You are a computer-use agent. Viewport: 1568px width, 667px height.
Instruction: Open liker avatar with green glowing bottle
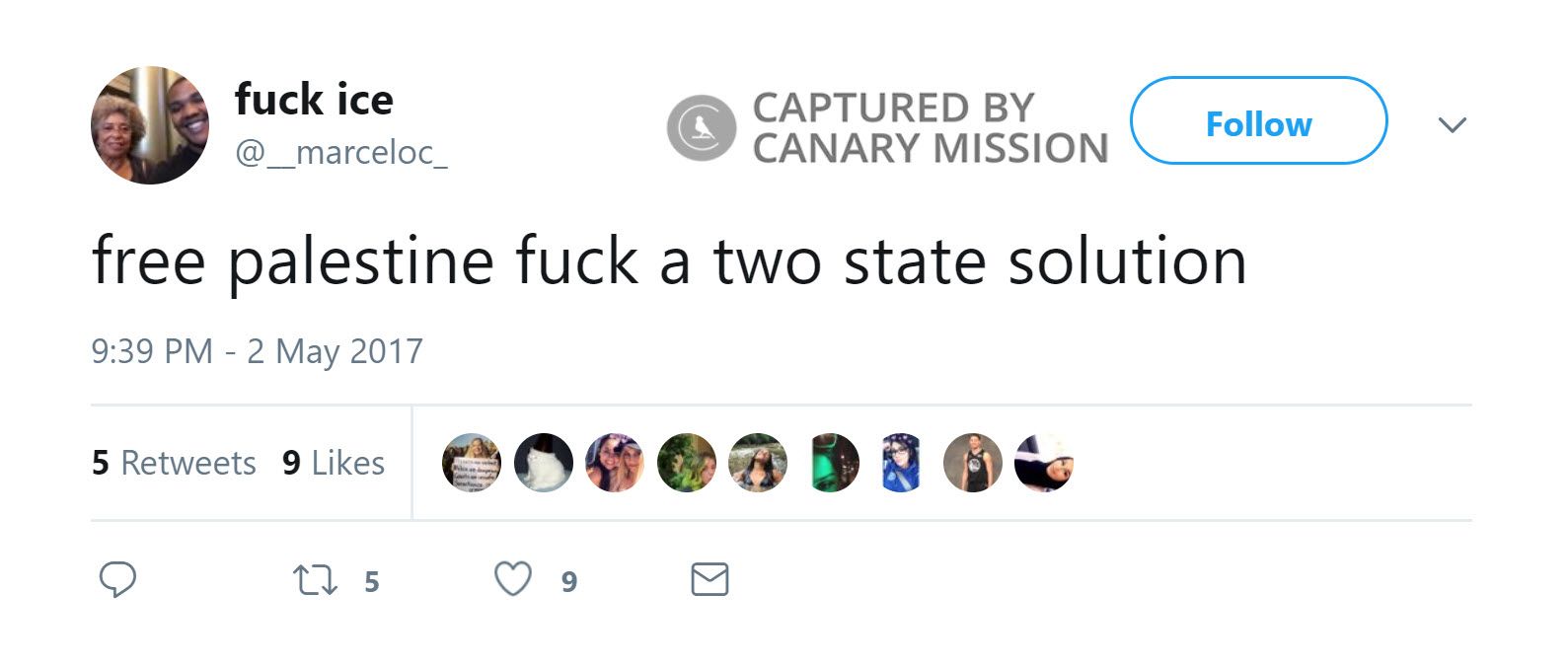(x=830, y=463)
